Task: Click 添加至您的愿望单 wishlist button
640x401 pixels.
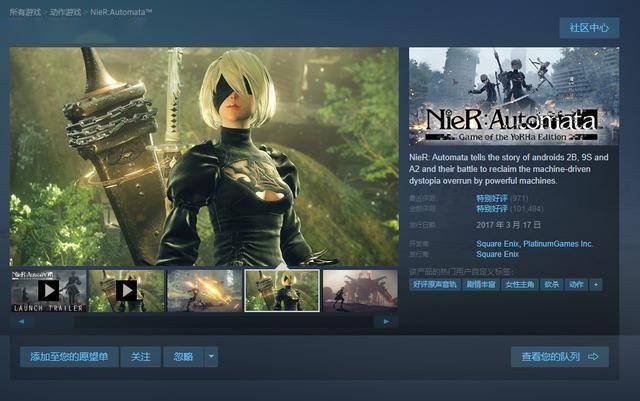Action: [69, 357]
